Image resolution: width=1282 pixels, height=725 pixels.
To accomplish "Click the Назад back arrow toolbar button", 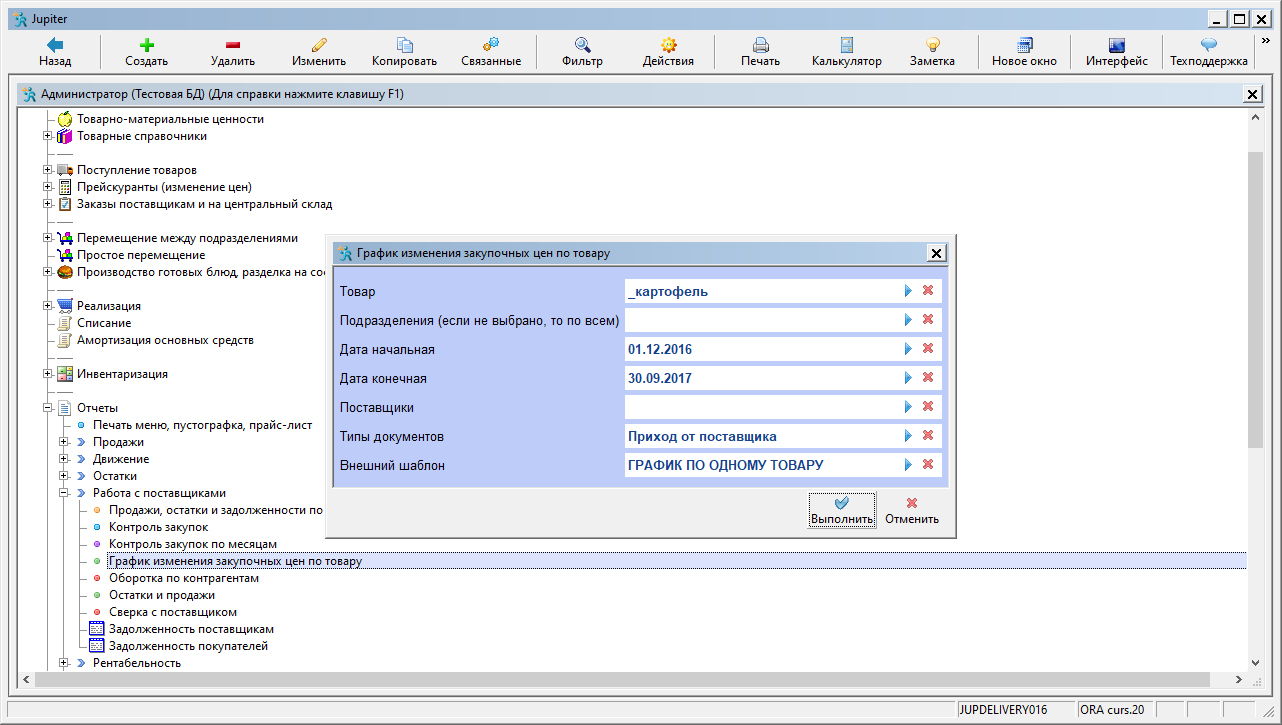I will pos(55,52).
